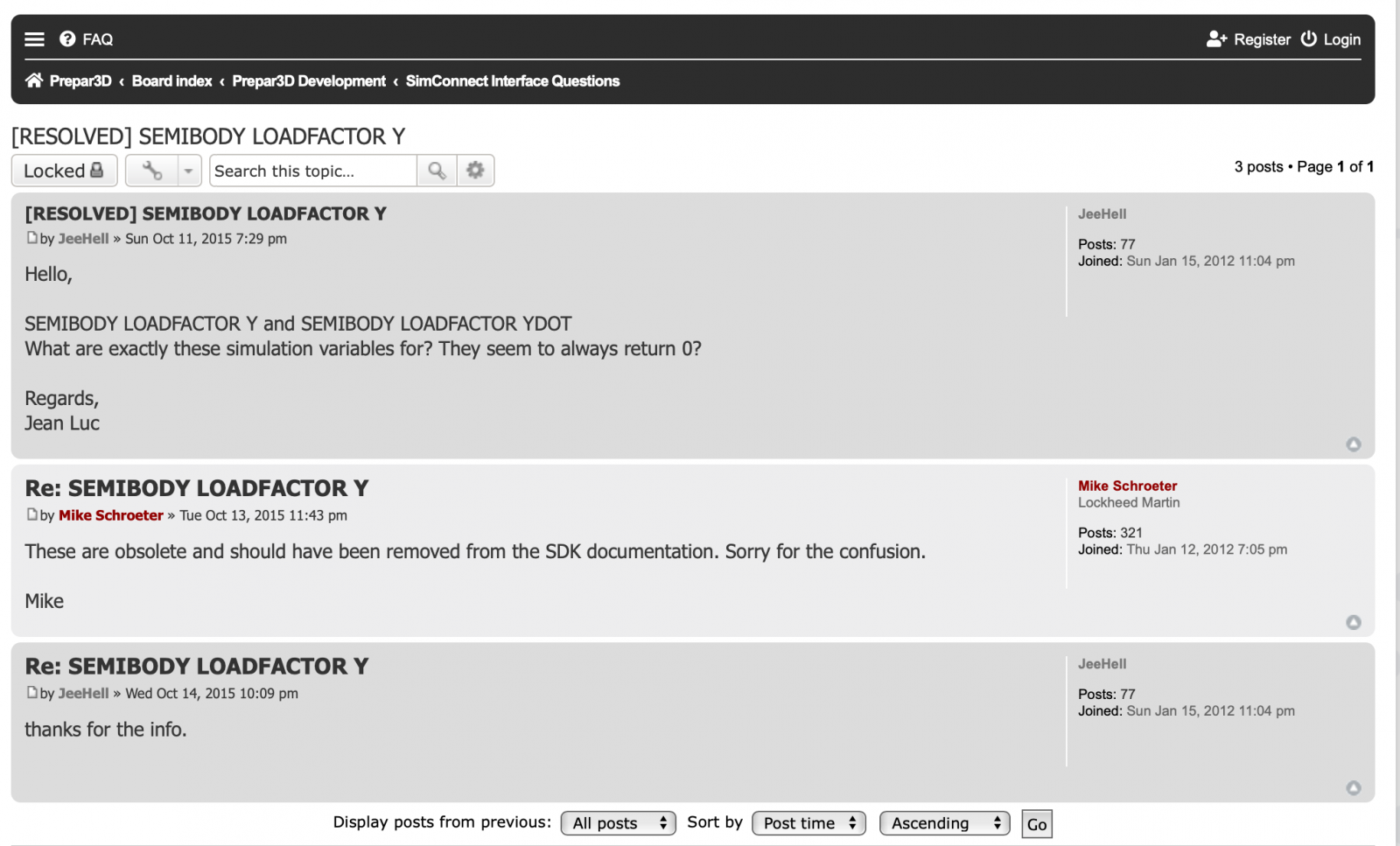The height and width of the screenshot is (846, 1400).
Task: Click the Register user-plus icon
Action: tap(1216, 39)
